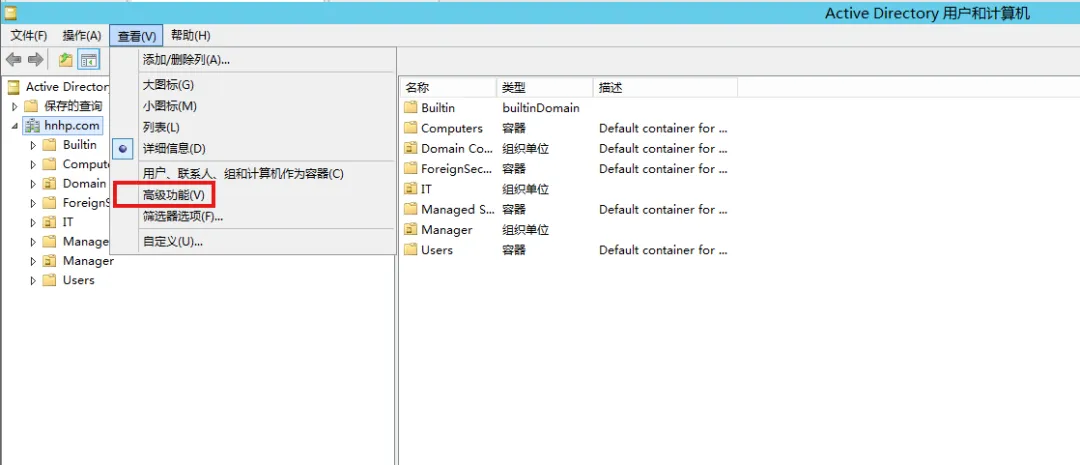Viewport: 1080px width, 465px height.
Task: Click the Back arrow toolbar icon
Action: point(14,60)
